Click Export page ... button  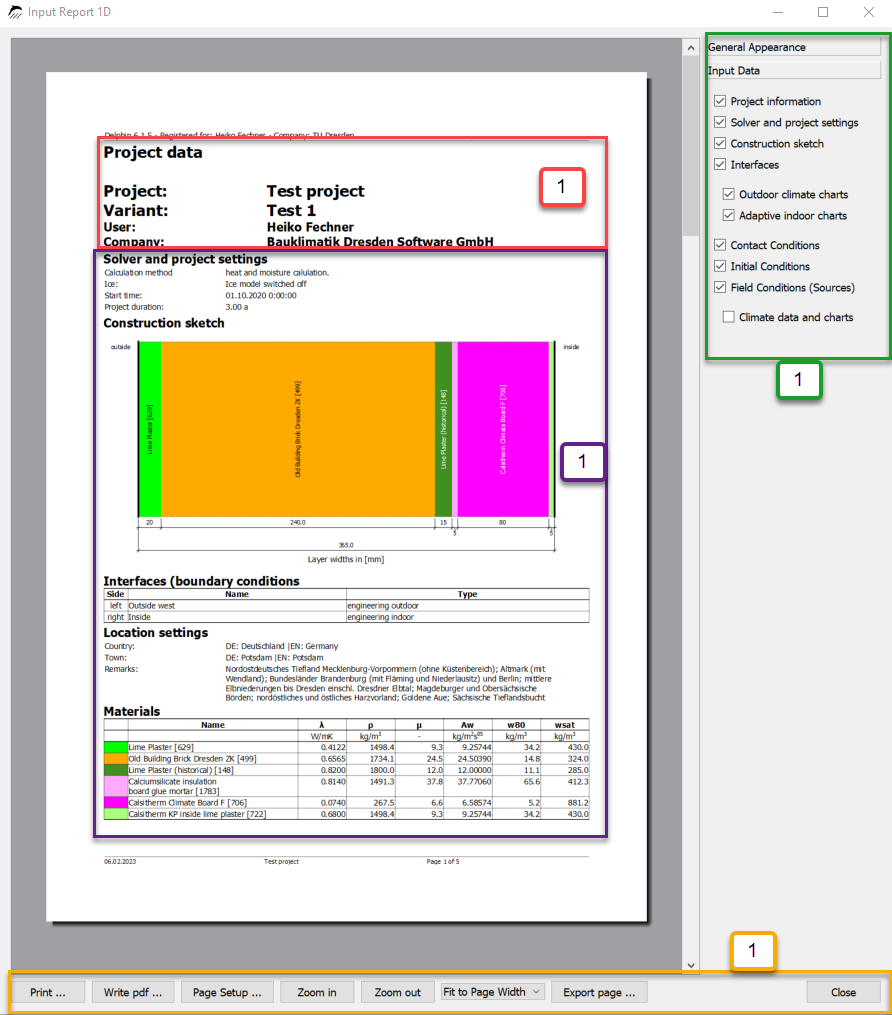[x=599, y=992]
